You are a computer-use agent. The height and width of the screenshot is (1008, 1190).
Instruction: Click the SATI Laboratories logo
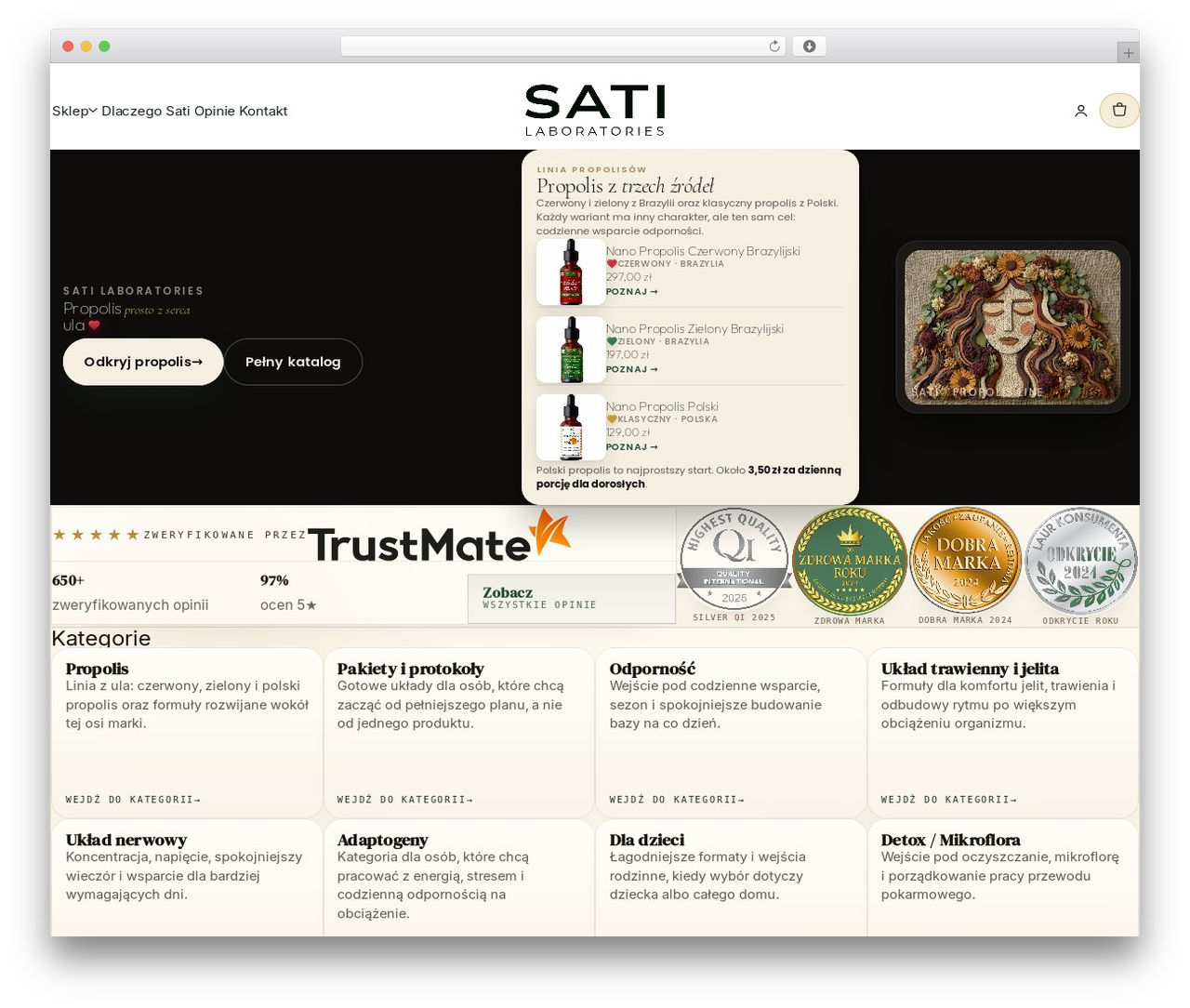(x=595, y=111)
